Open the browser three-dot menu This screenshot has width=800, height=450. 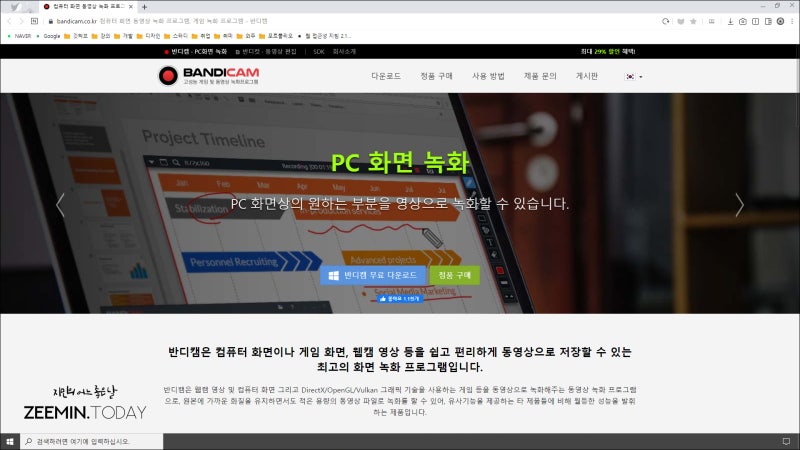click(792, 21)
